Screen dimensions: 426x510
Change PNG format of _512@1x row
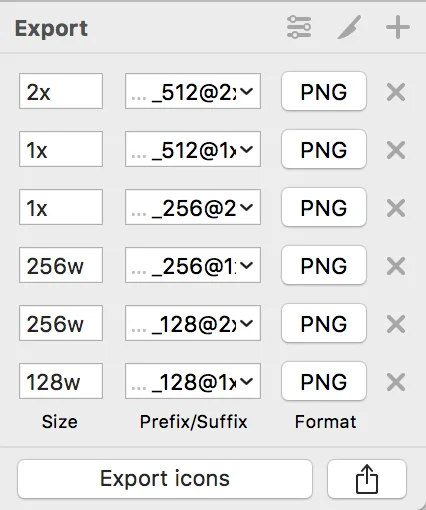pos(324,149)
